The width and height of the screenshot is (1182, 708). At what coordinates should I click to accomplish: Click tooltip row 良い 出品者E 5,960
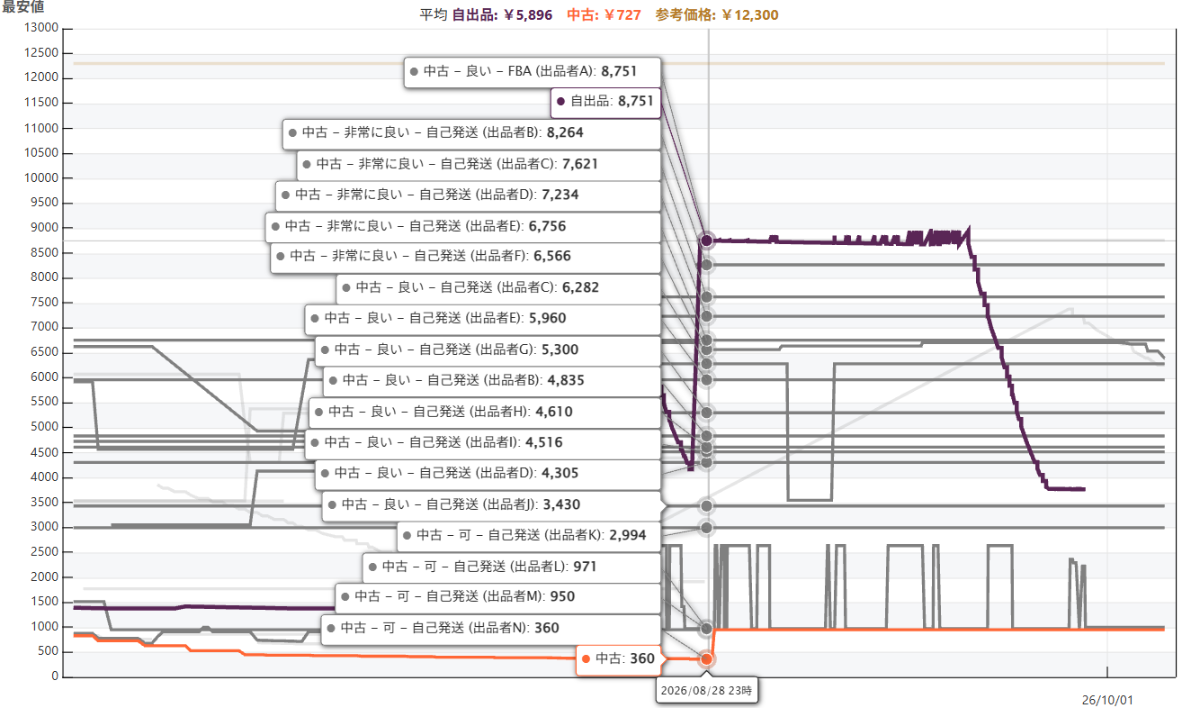coord(482,319)
